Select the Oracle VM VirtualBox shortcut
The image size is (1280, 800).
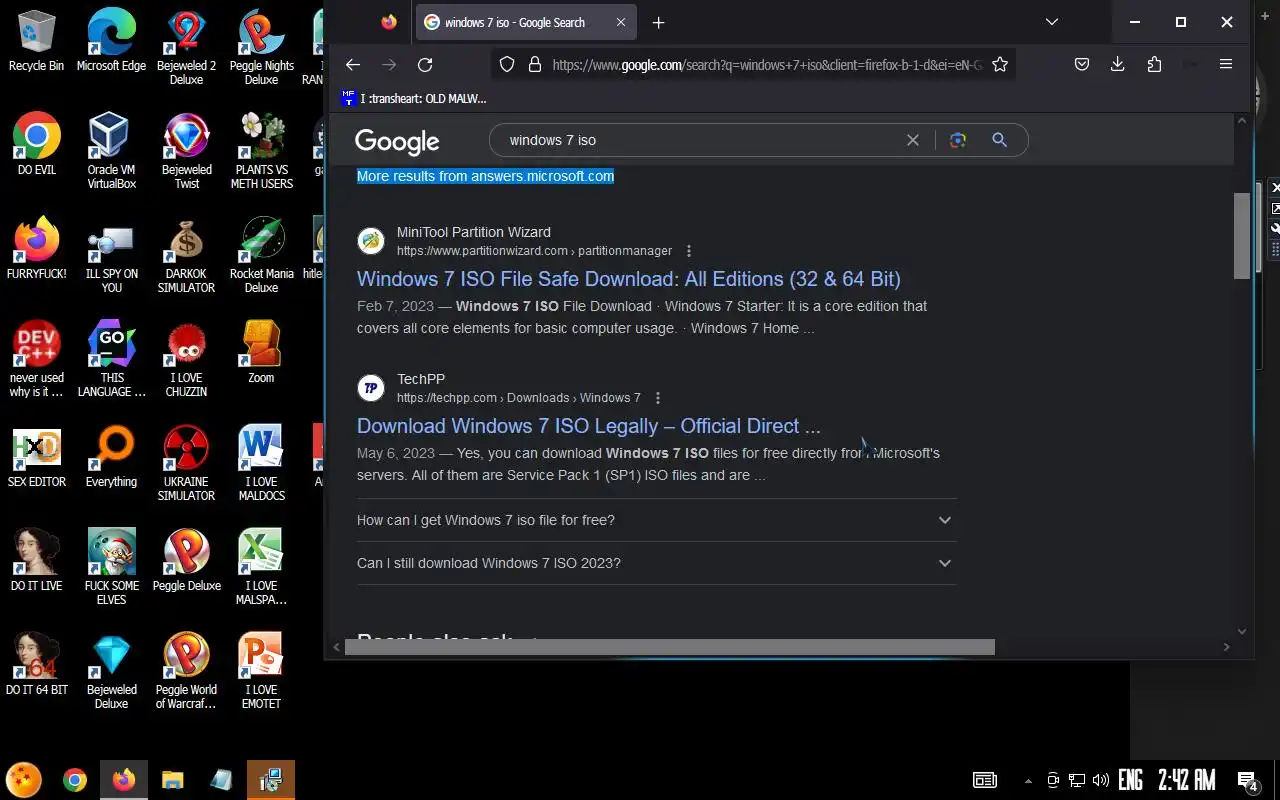tap(111, 151)
